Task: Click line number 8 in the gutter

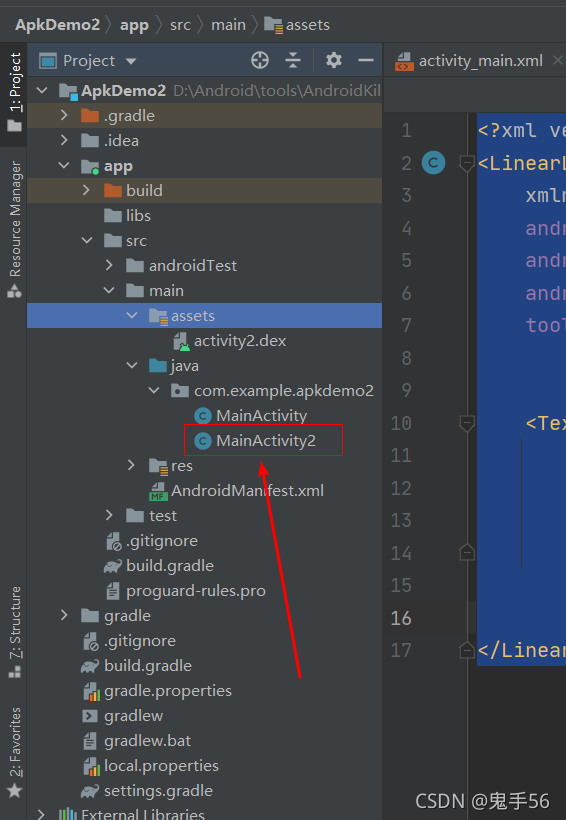Action: tap(406, 358)
